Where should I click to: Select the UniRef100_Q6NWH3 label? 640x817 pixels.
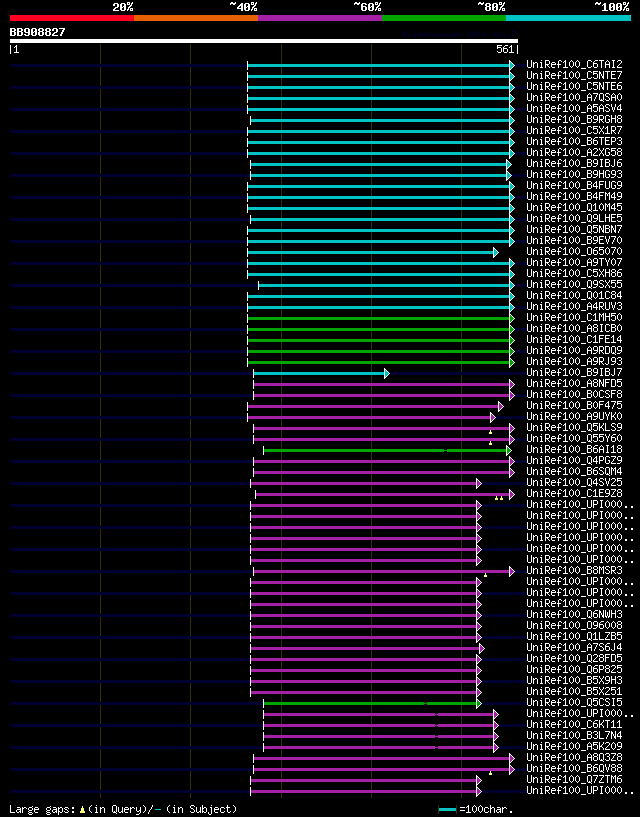click(574, 614)
